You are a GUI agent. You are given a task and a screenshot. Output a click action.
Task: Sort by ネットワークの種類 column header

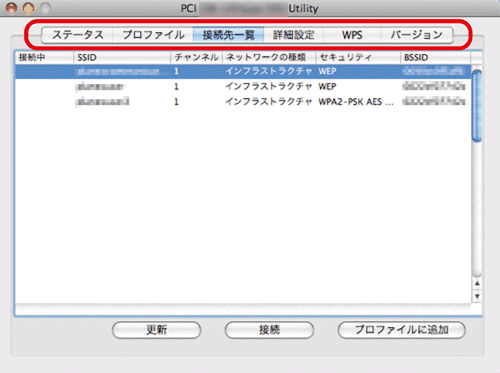click(x=269, y=57)
